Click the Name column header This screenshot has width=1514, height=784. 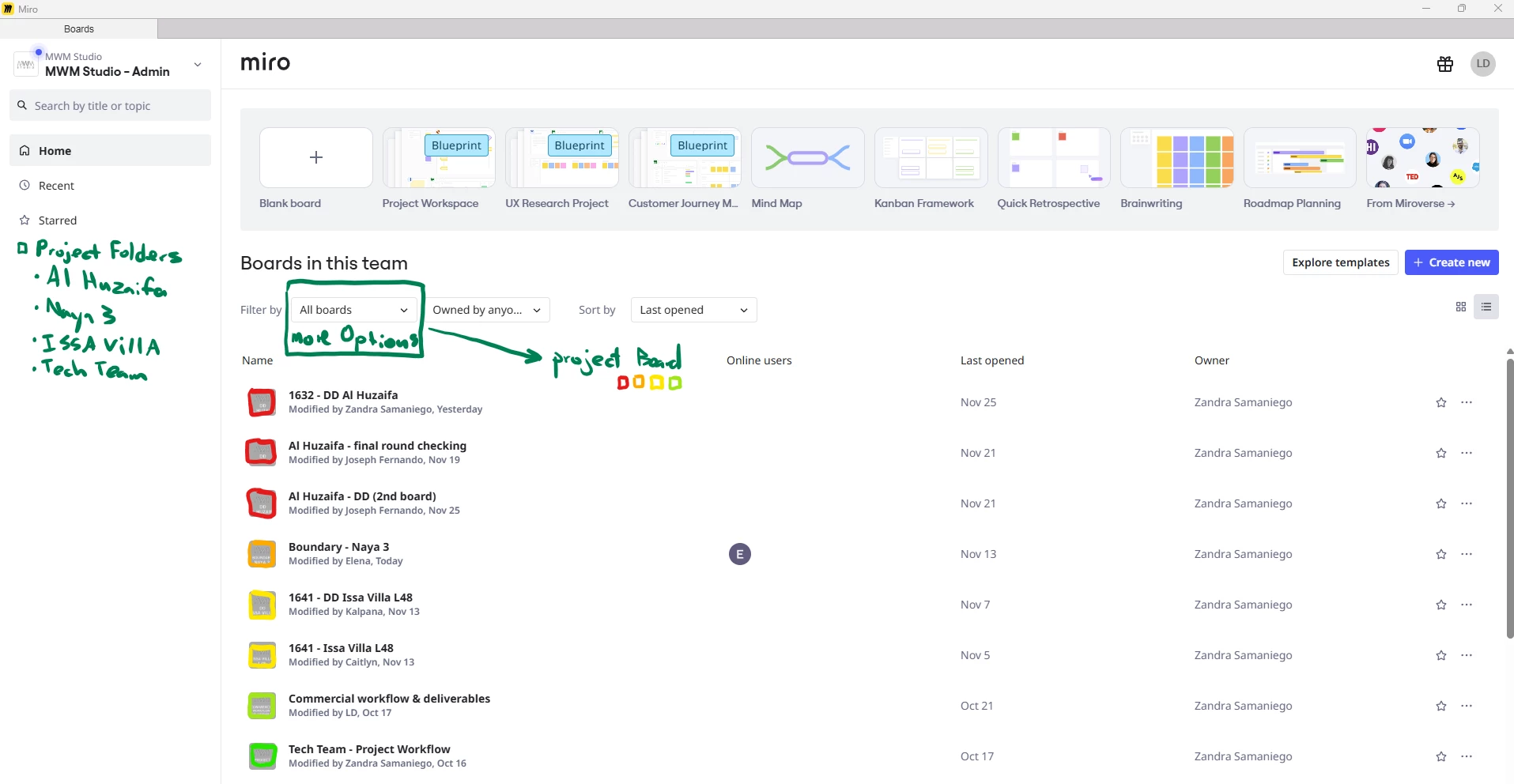pos(257,360)
